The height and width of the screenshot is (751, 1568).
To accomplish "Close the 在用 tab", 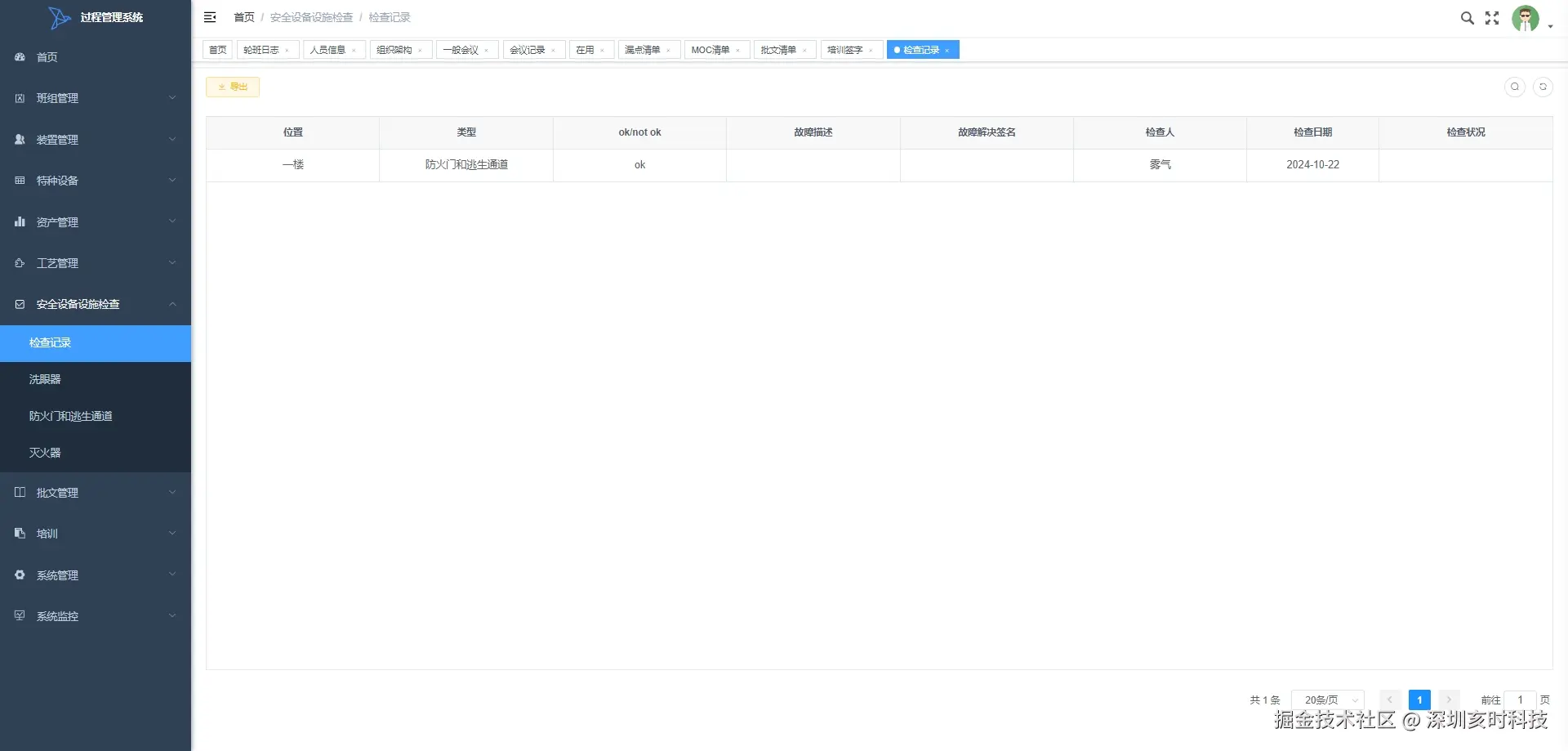I will (x=603, y=51).
